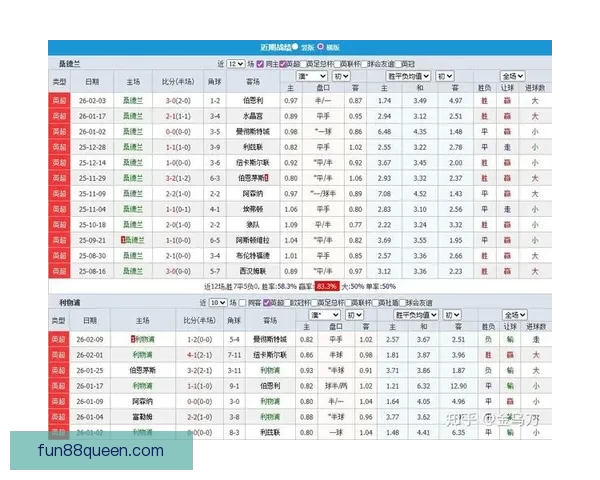Open the 澳* company dropdown in 利物浦 table
Viewport: 600px width, 480px height.
[324, 315]
